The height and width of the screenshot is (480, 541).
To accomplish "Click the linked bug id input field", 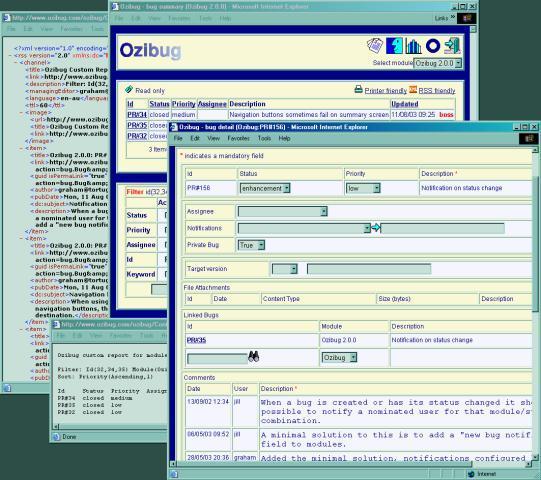I will 217,359.
